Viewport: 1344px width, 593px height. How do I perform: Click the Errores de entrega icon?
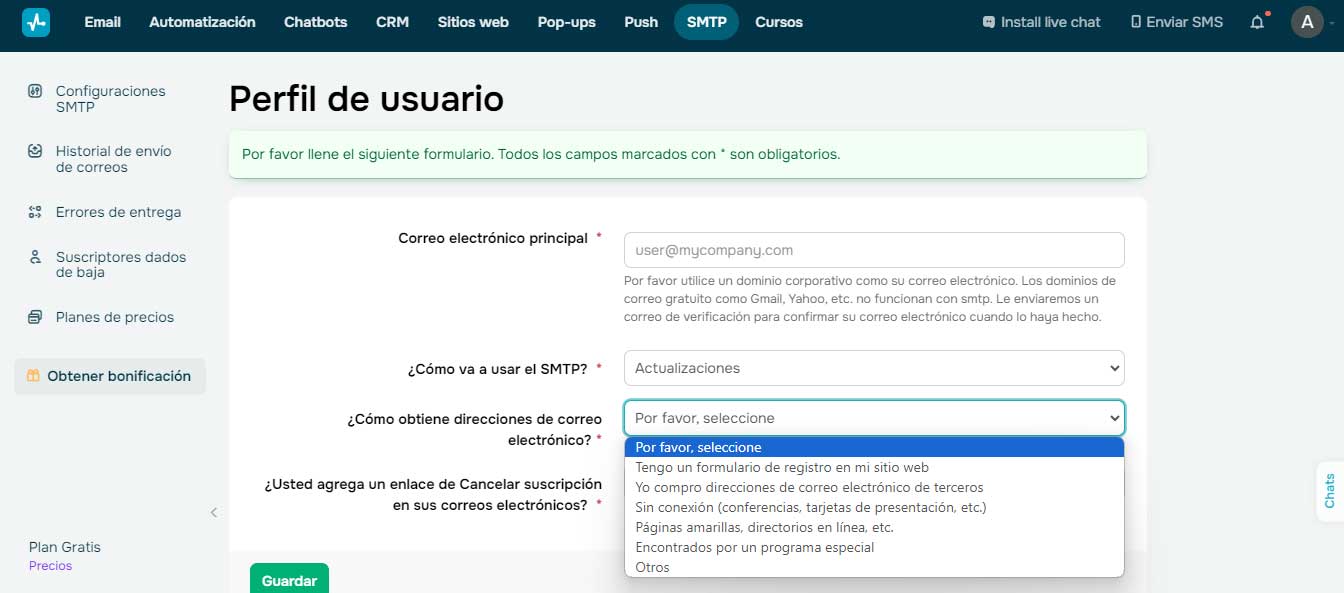(x=35, y=212)
